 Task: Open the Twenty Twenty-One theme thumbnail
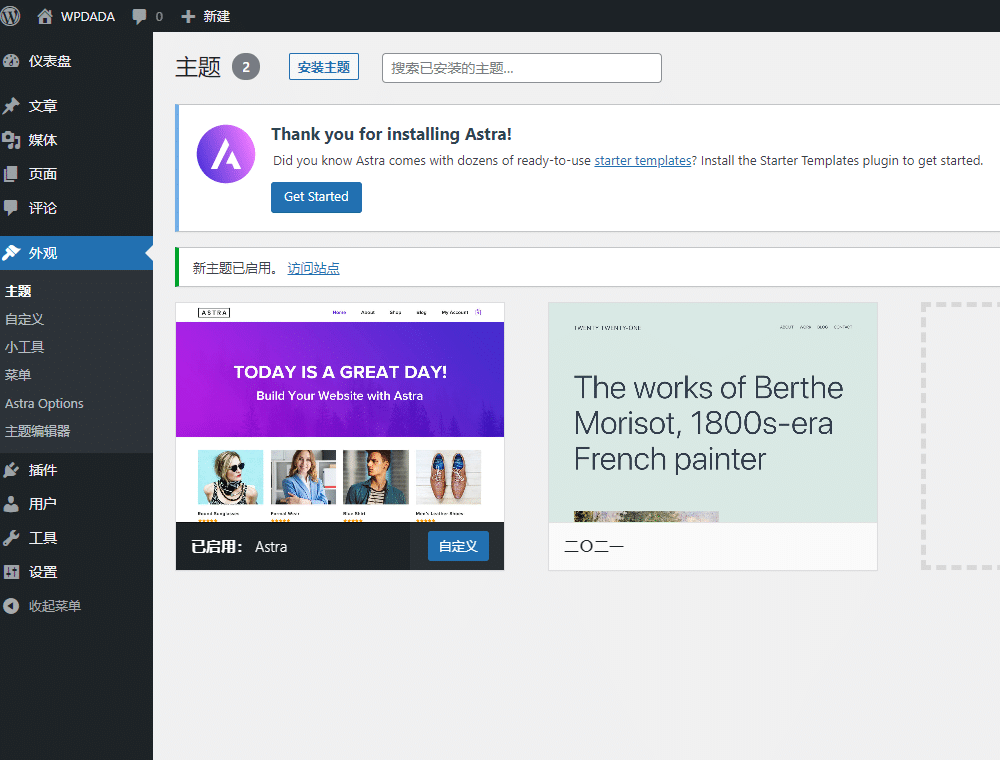pyautogui.click(x=713, y=413)
